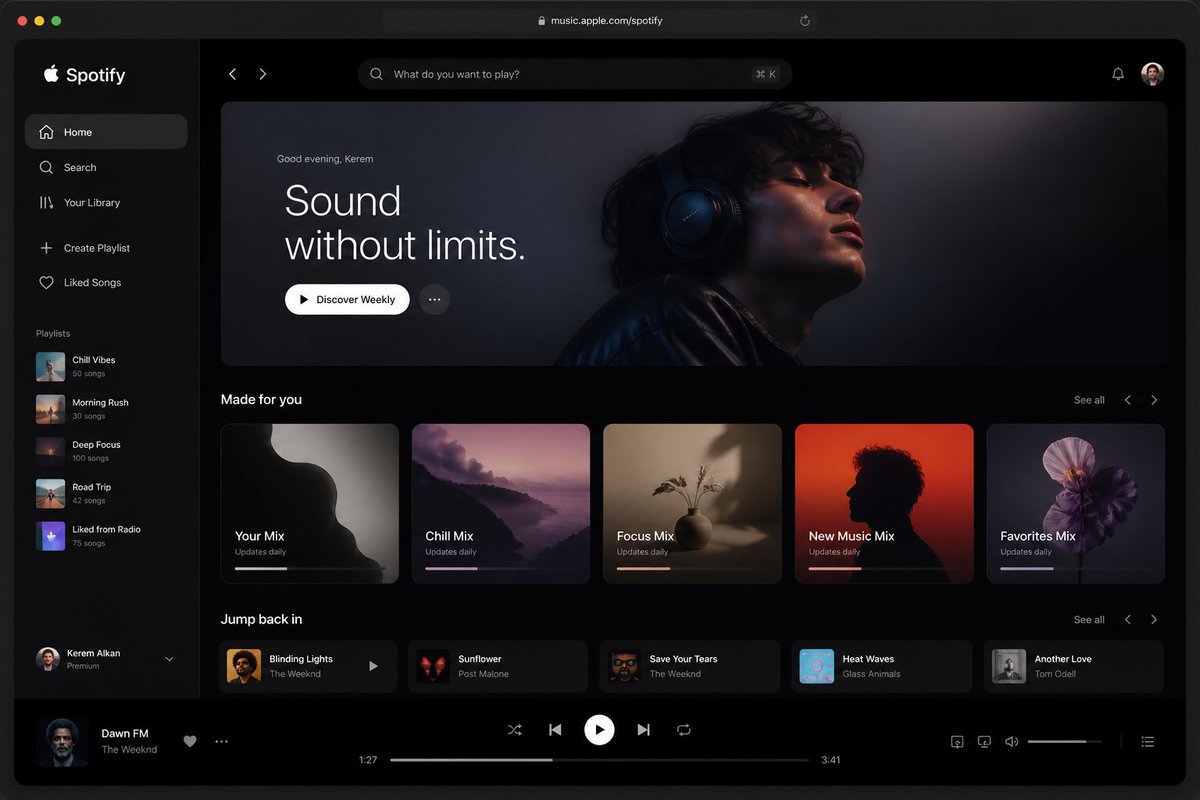Mute with the speaker volume icon

point(1011,741)
